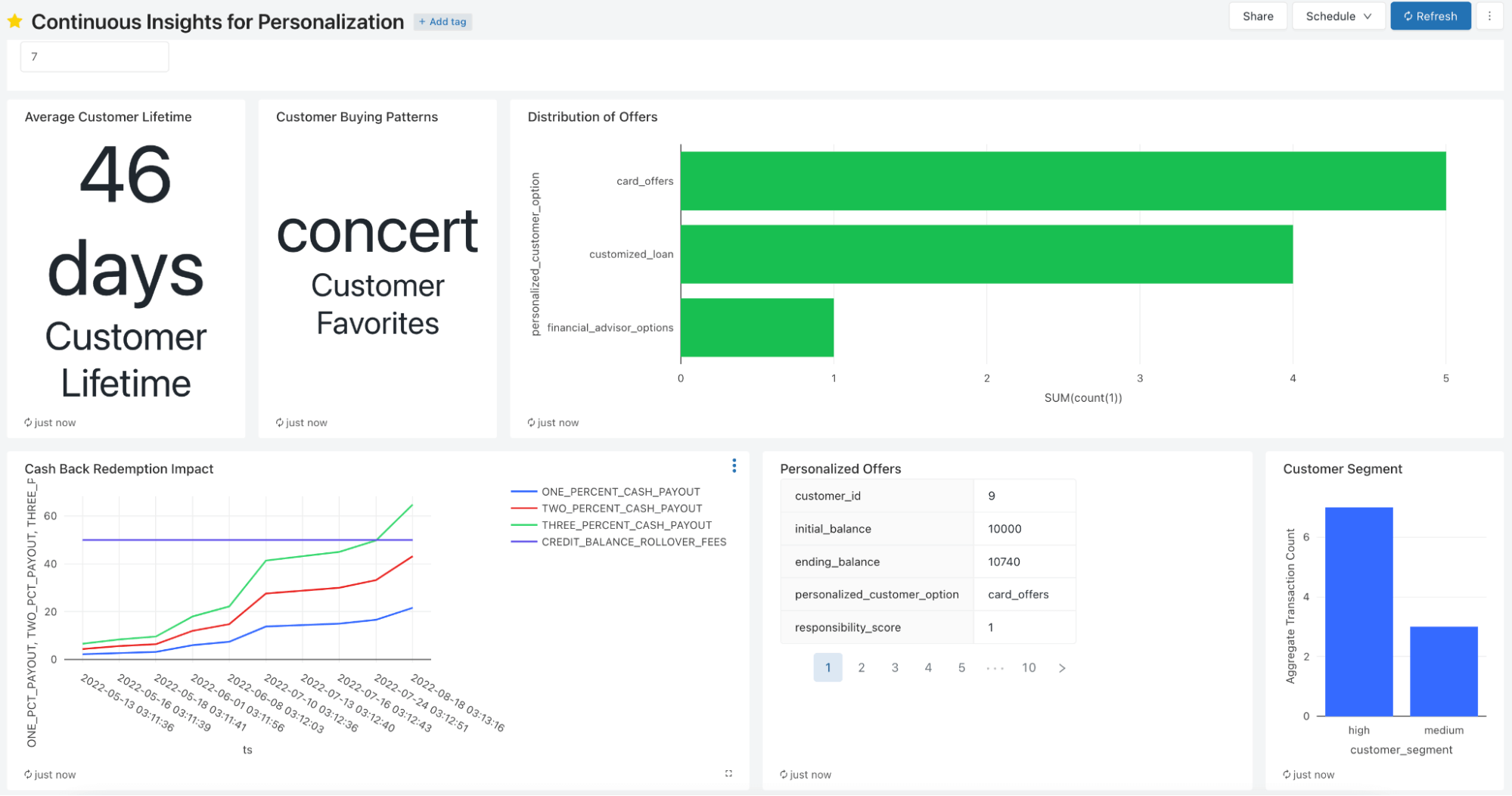This screenshot has height=796, width=1512.
Task: Expand the pagination ellipsis to jump pages
Action: tap(995, 668)
